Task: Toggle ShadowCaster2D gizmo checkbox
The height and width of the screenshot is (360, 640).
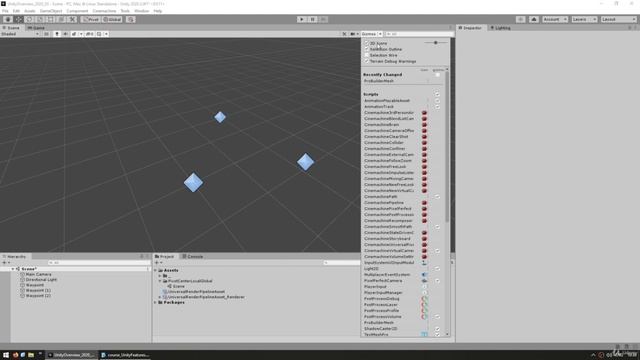Action: pyautogui.click(x=437, y=329)
